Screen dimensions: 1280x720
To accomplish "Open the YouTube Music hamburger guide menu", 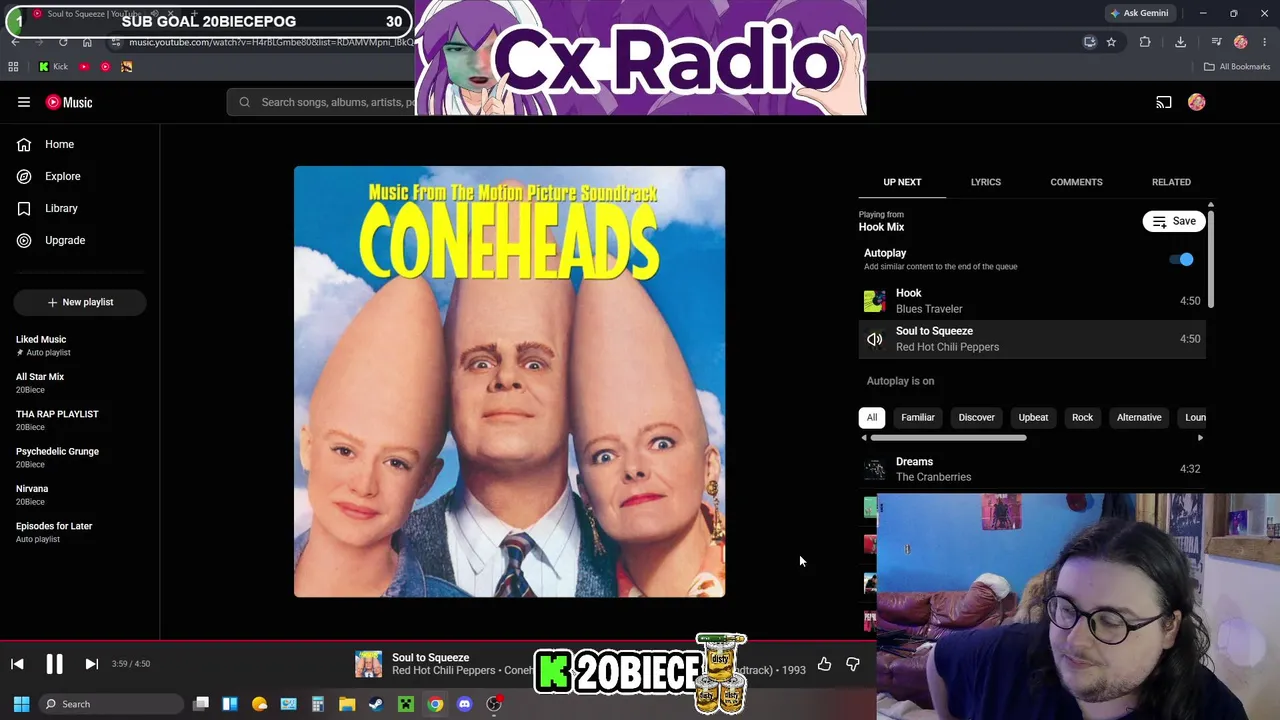I will coord(24,102).
